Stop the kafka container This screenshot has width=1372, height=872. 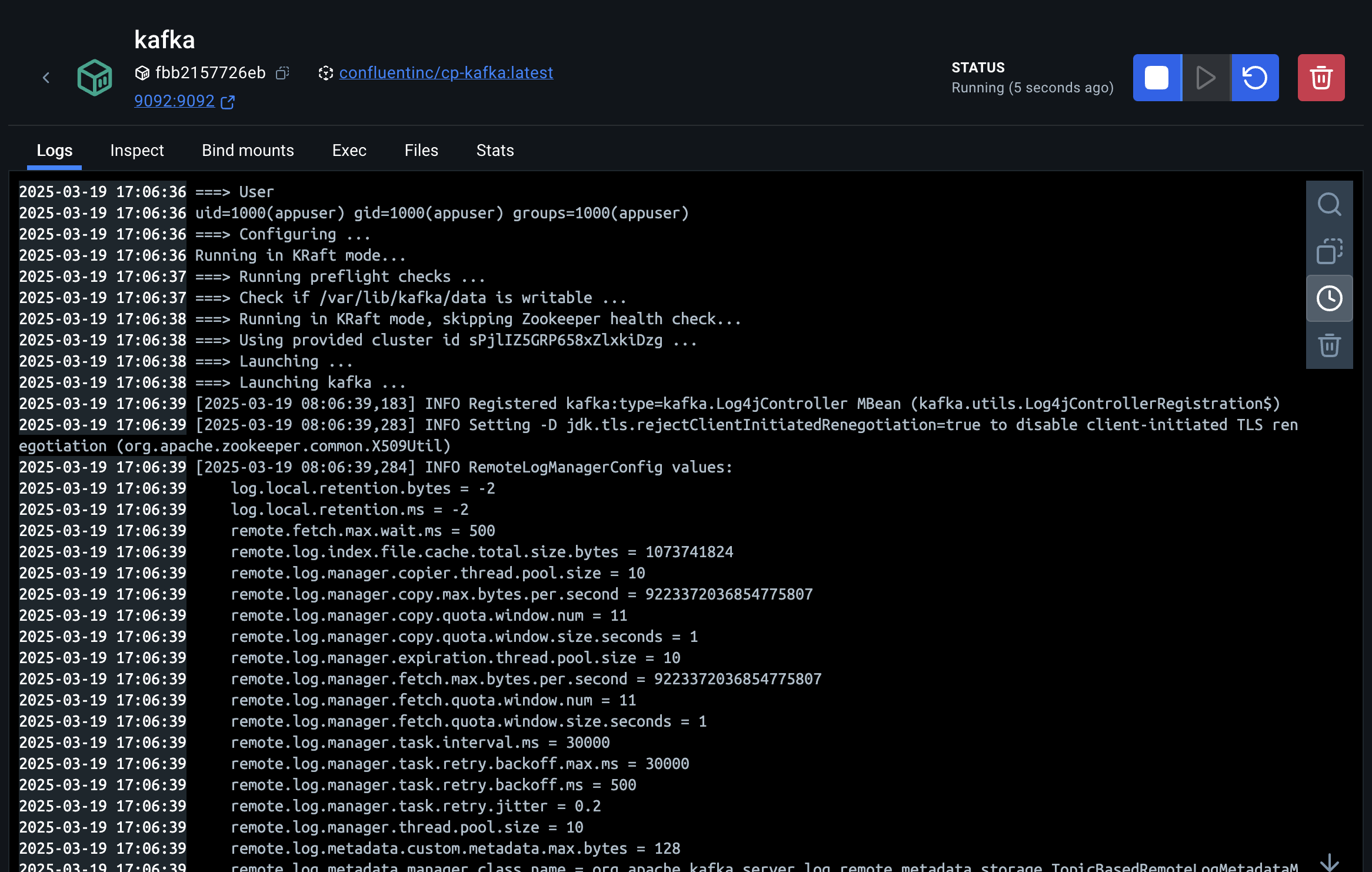click(x=1157, y=78)
